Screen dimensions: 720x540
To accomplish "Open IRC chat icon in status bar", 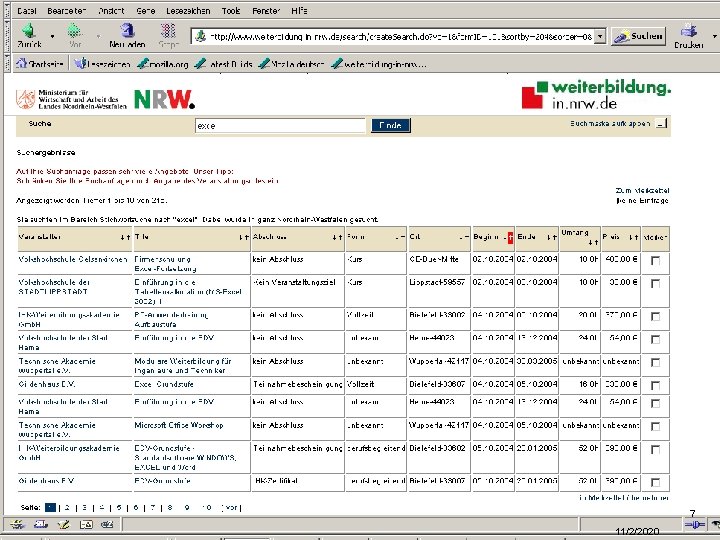I will pos(107,524).
